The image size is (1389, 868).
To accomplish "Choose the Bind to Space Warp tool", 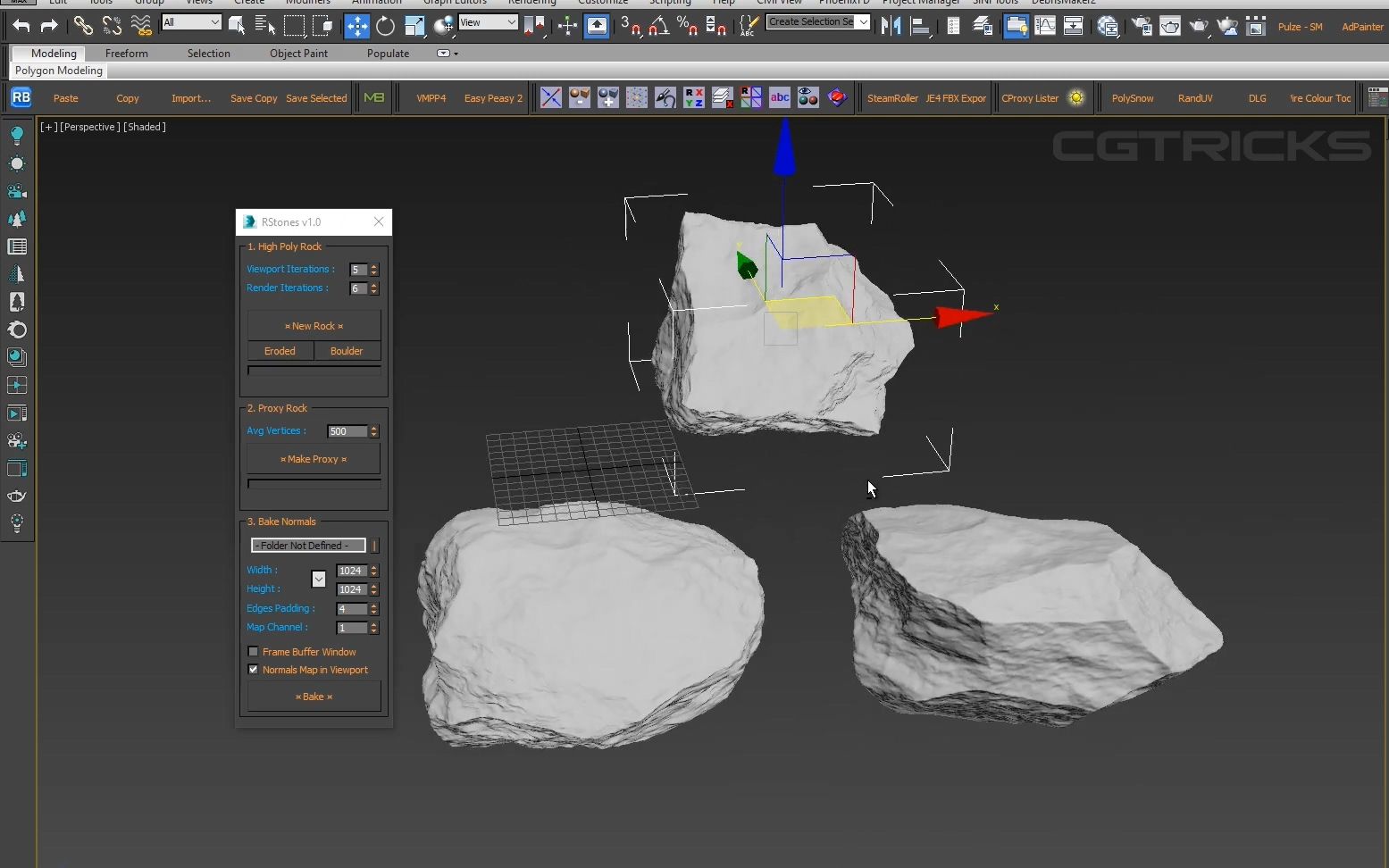I will coord(141,26).
